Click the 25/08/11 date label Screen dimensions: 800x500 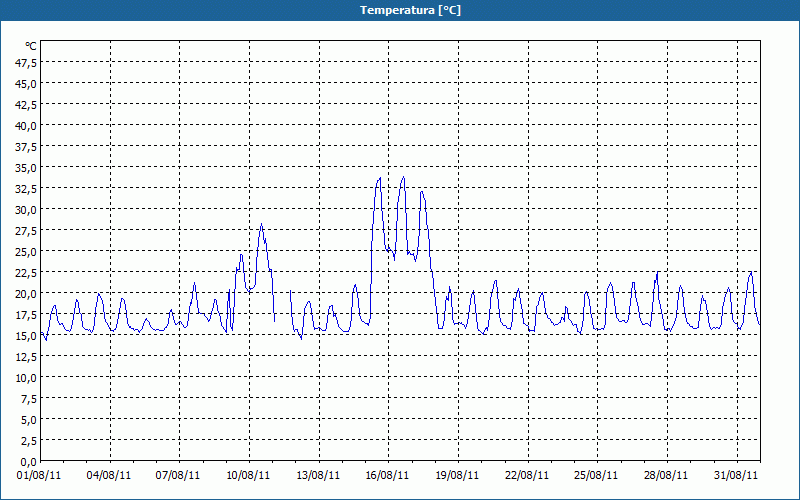tap(596, 475)
